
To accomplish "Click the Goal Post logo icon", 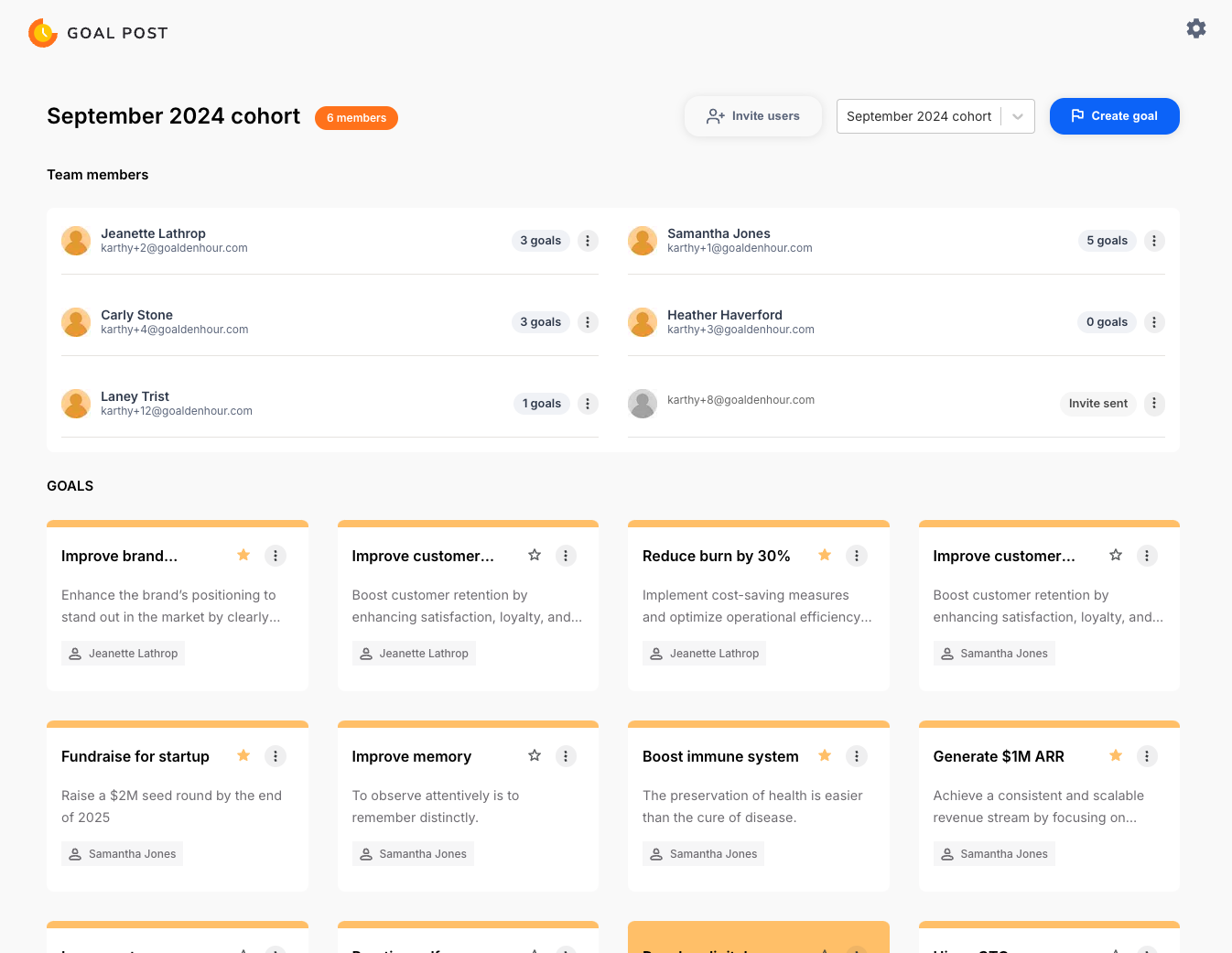I will (x=43, y=33).
